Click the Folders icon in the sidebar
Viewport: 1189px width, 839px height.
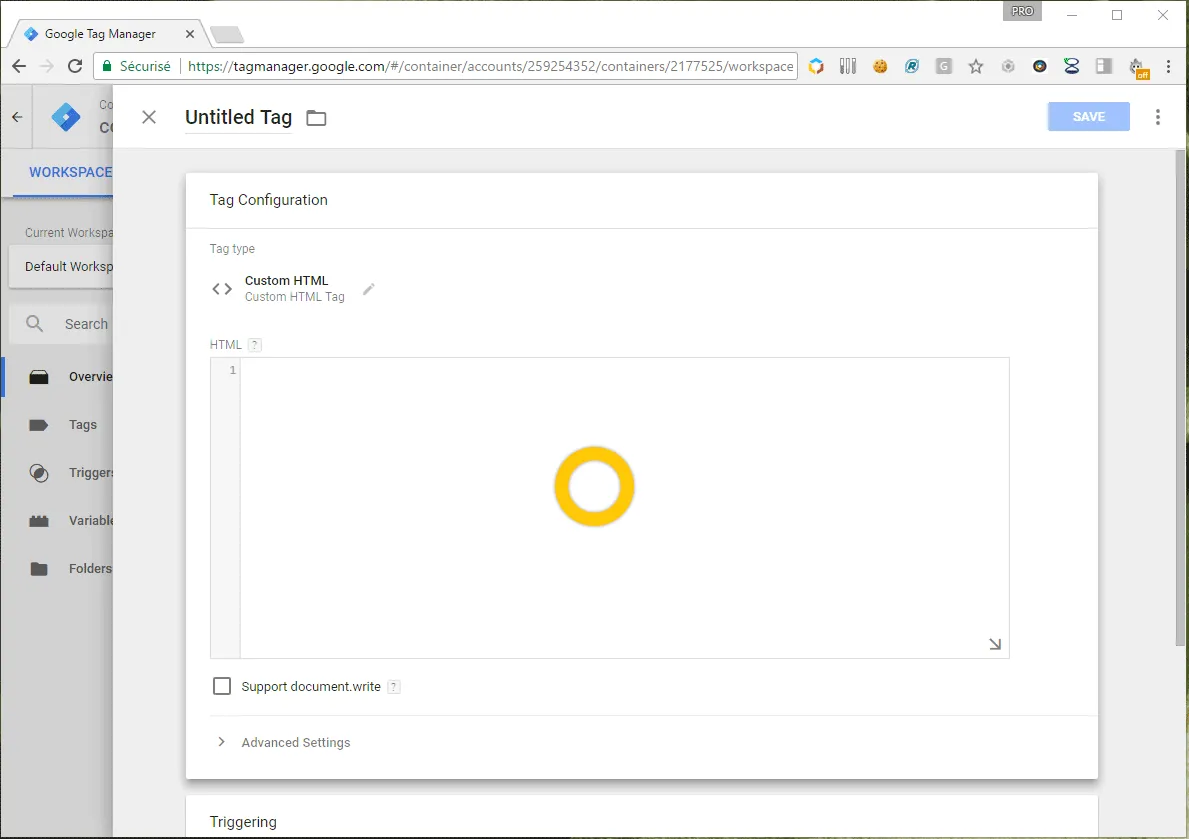tap(39, 569)
